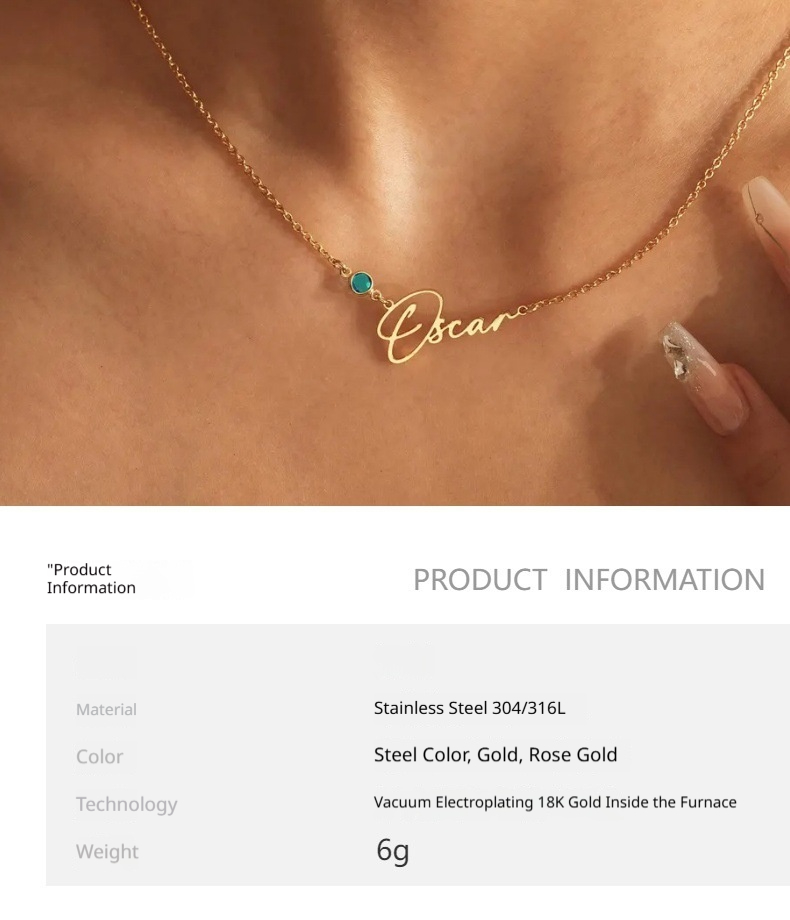790x920 pixels.
Task: Select the Technology label
Action: pyautogui.click(x=126, y=804)
